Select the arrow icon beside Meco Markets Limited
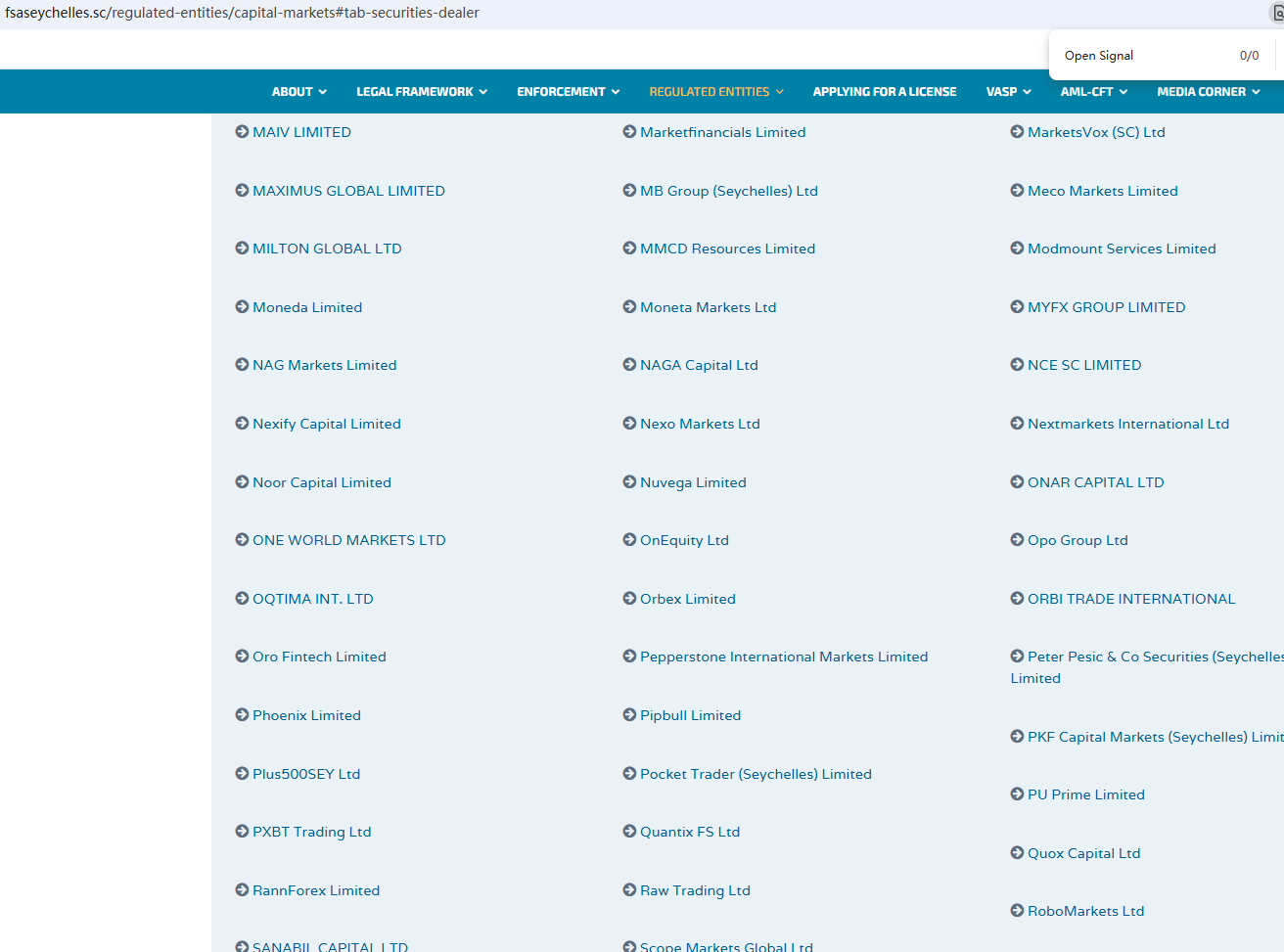The width and height of the screenshot is (1284, 952). (x=1017, y=191)
